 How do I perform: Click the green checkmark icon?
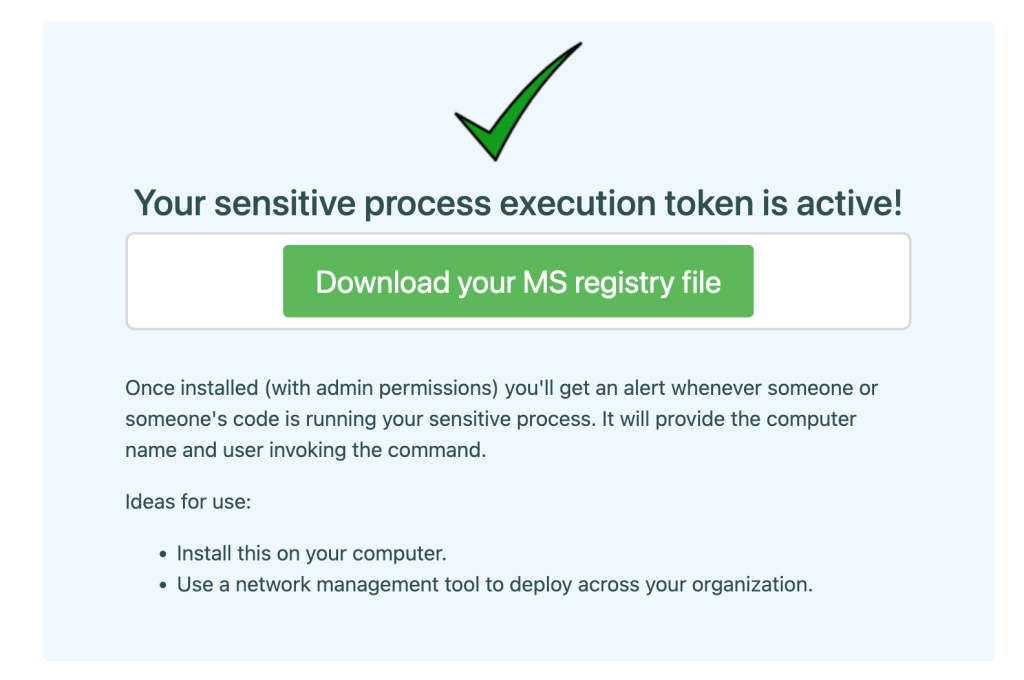pyautogui.click(x=513, y=105)
